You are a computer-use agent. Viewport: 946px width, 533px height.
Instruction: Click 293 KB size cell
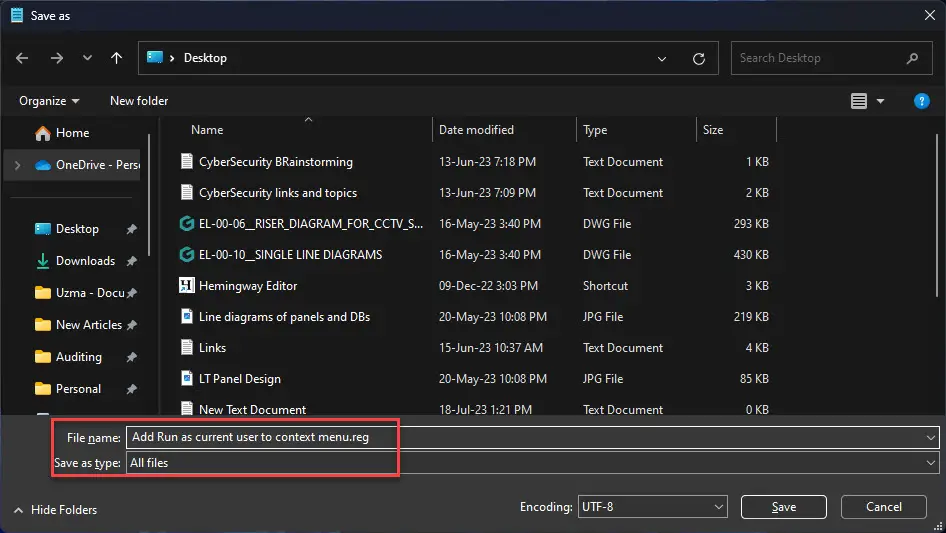tap(751, 223)
